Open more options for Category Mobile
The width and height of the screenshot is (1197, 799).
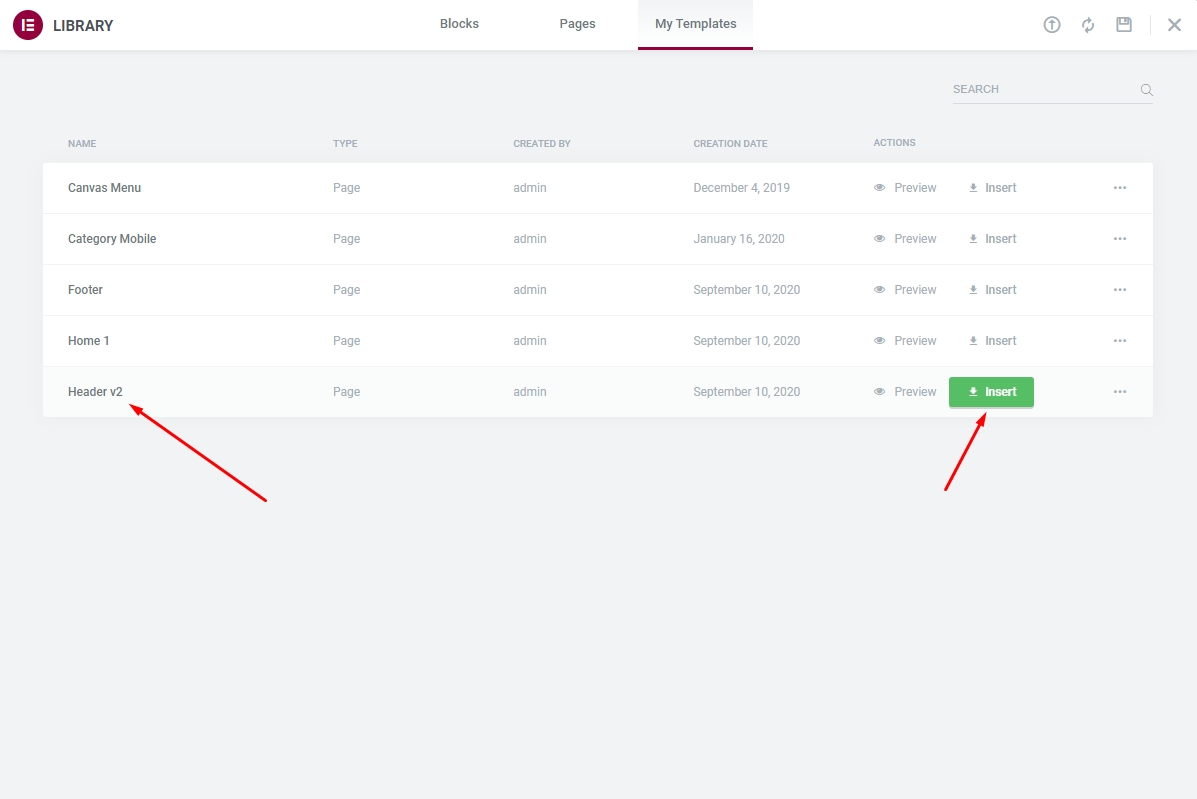(x=1120, y=239)
